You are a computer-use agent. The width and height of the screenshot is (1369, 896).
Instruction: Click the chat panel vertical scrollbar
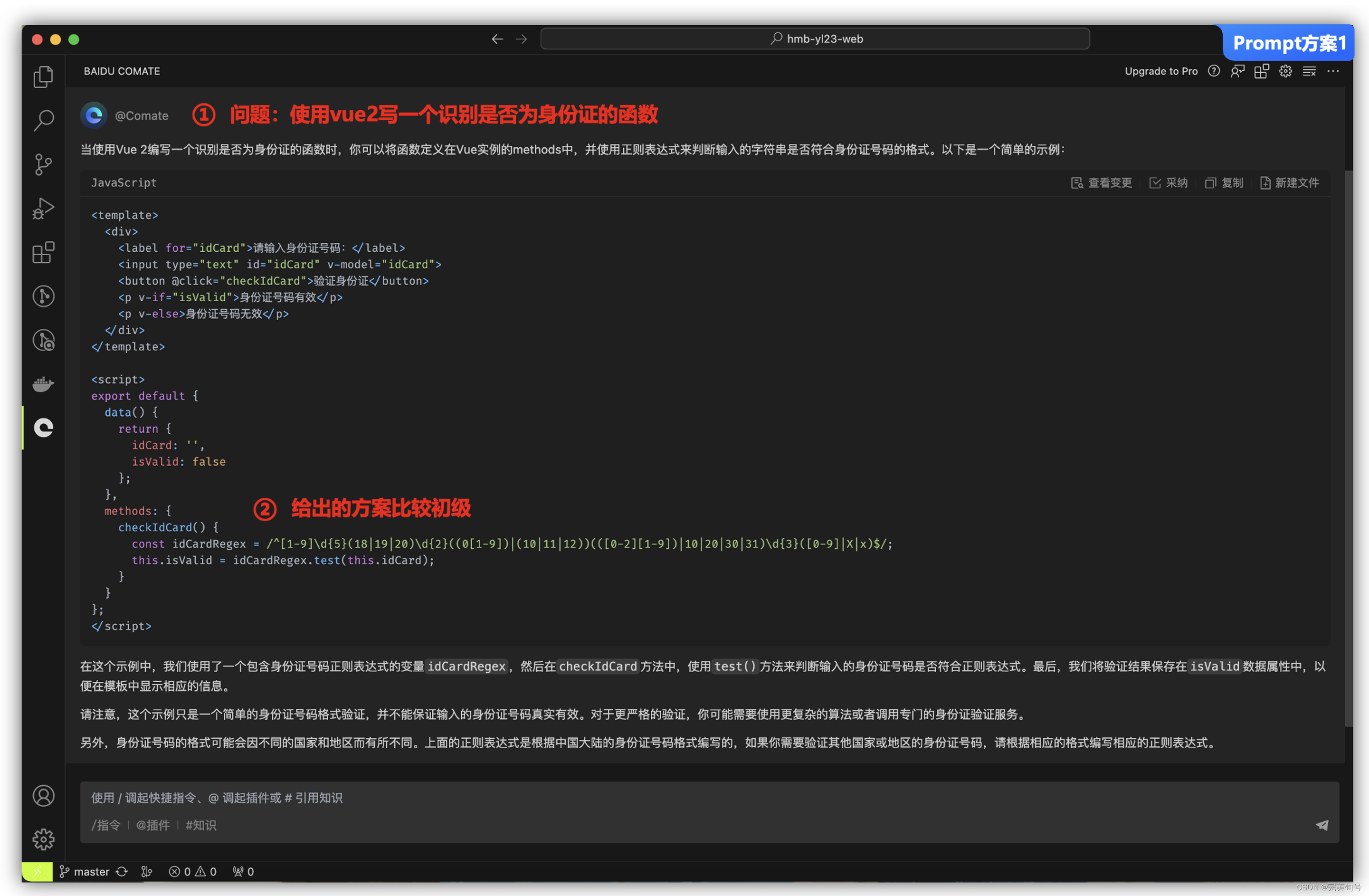[x=1348, y=448]
